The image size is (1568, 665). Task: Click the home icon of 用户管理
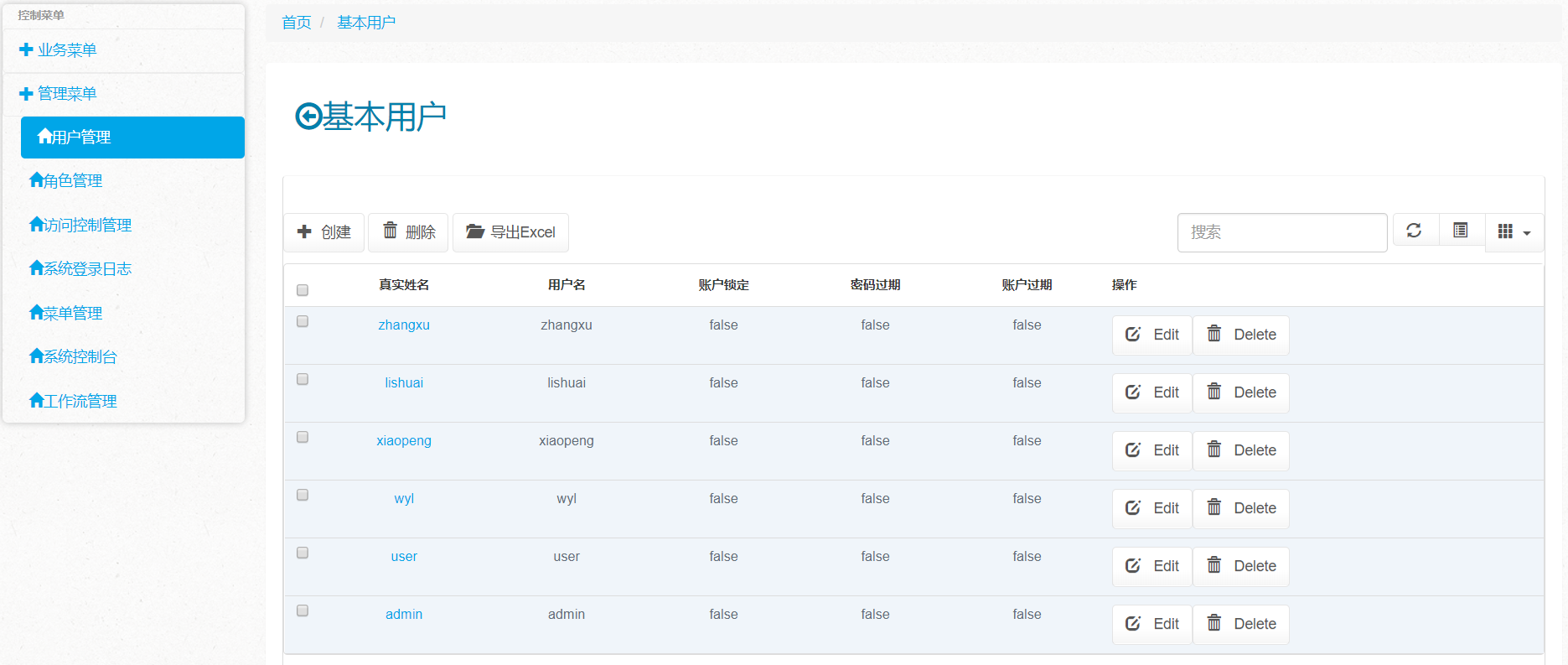coord(44,136)
